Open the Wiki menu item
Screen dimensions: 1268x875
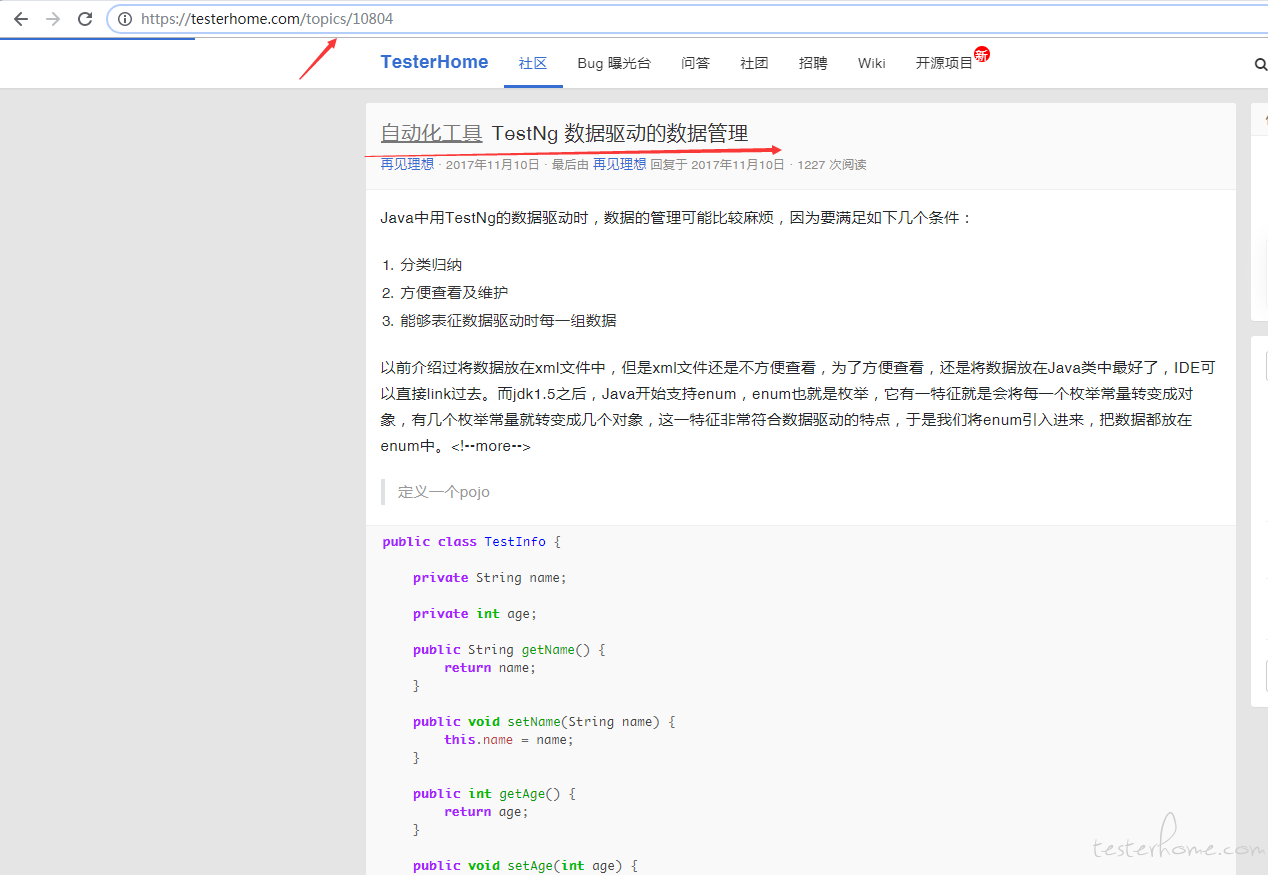point(871,63)
